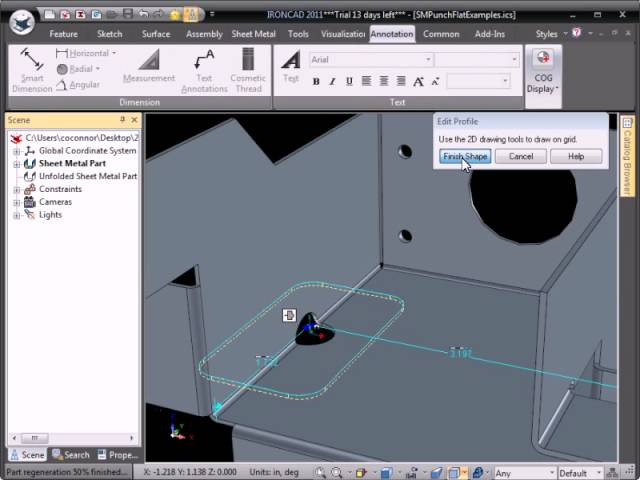
Task: Click the align left text icon
Action: [366, 81]
